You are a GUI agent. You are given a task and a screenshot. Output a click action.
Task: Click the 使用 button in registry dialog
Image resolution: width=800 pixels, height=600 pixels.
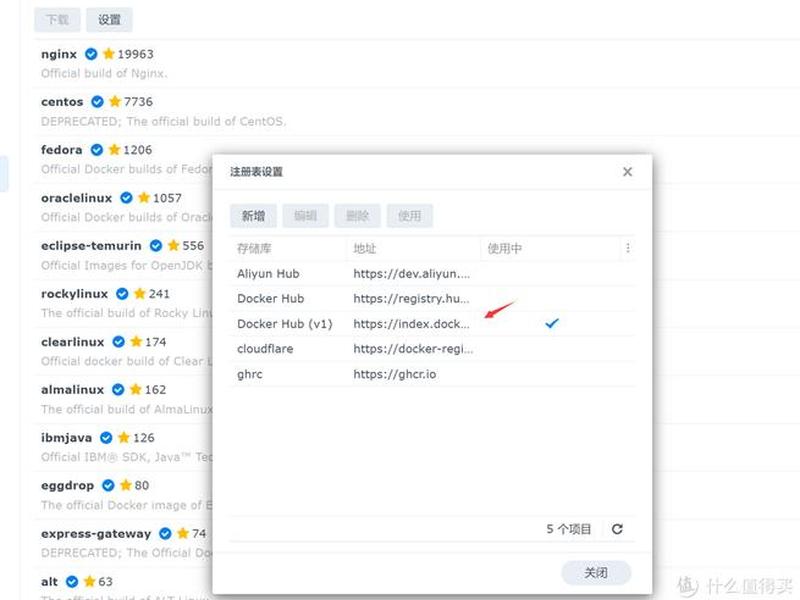[x=410, y=216]
